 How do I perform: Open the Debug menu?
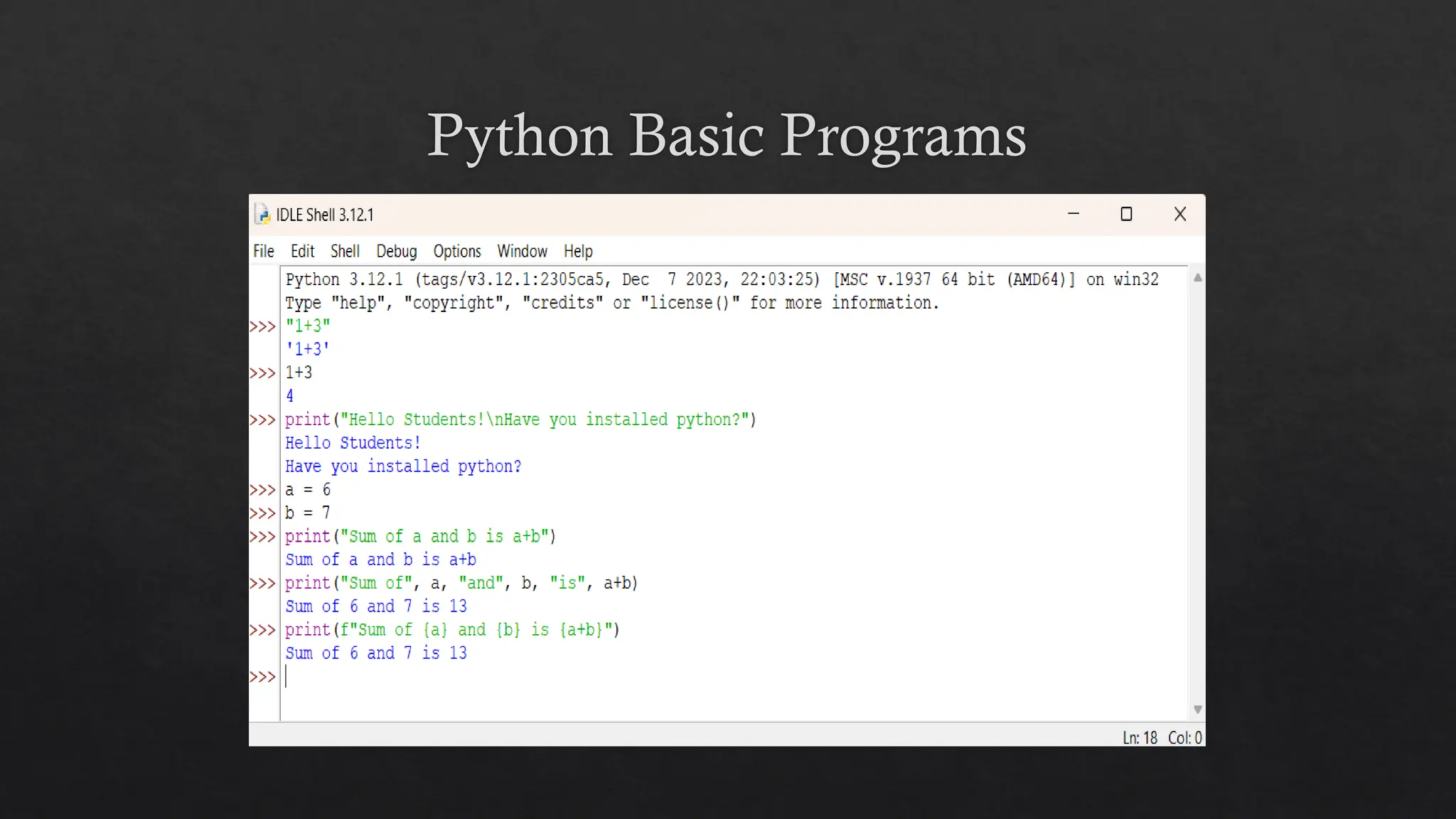pyautogui.click(x=396, y=251)
